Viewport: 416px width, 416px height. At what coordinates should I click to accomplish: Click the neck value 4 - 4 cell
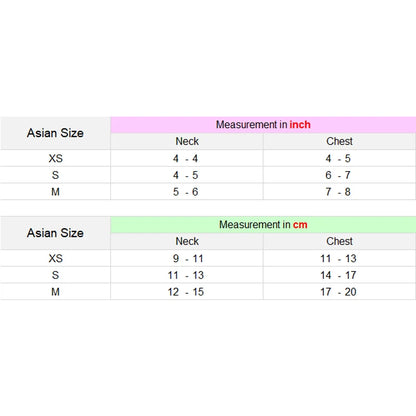(187, 158)
